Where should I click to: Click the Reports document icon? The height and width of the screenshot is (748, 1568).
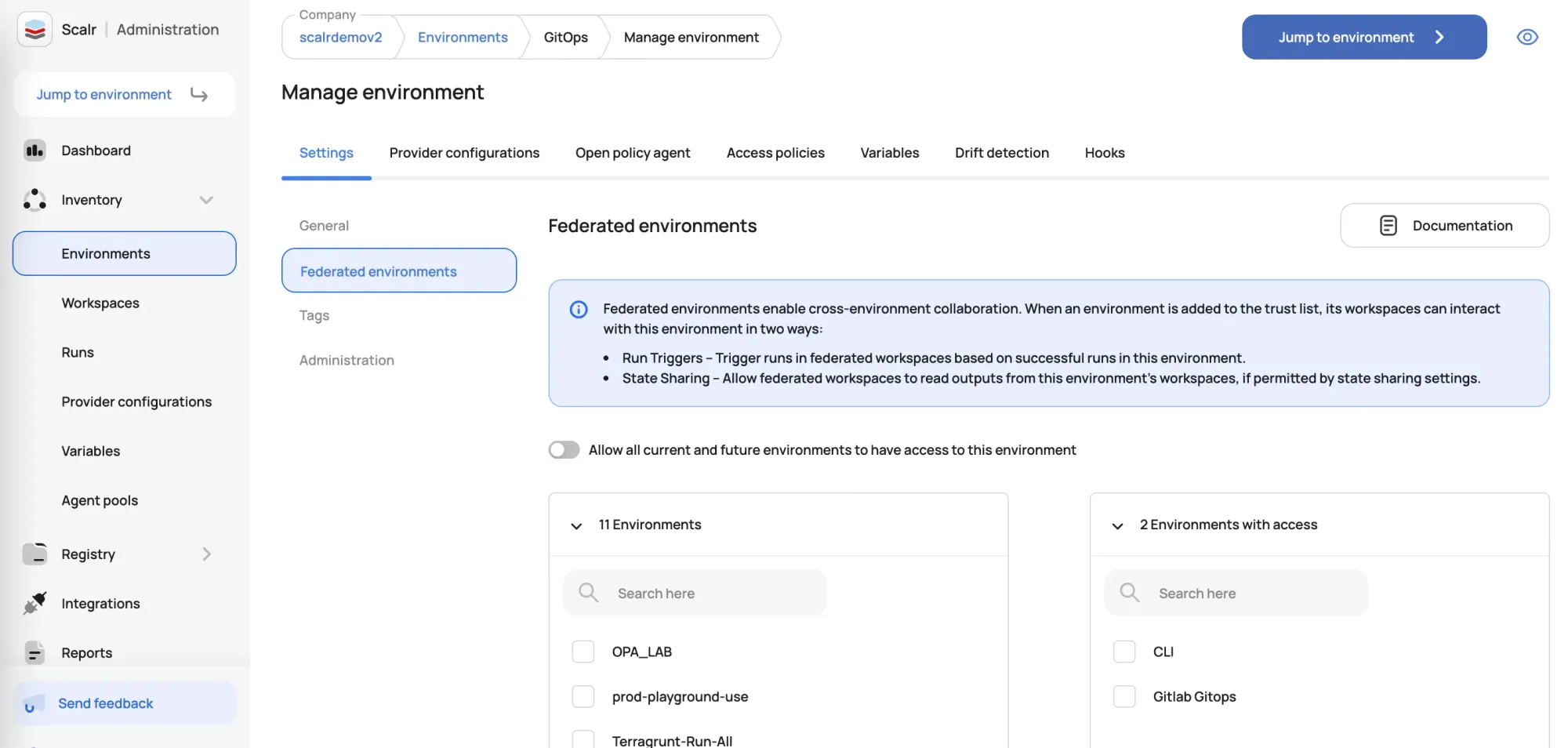34,653
